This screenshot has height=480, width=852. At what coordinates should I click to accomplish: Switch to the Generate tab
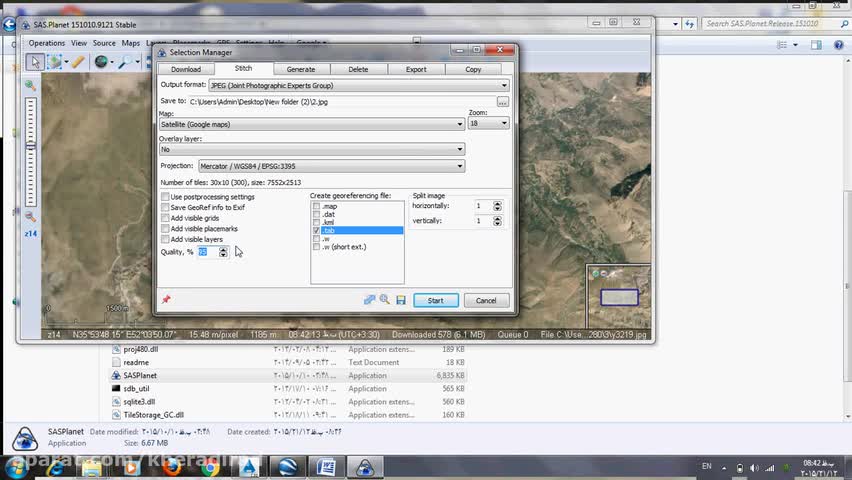pos(300,70)
